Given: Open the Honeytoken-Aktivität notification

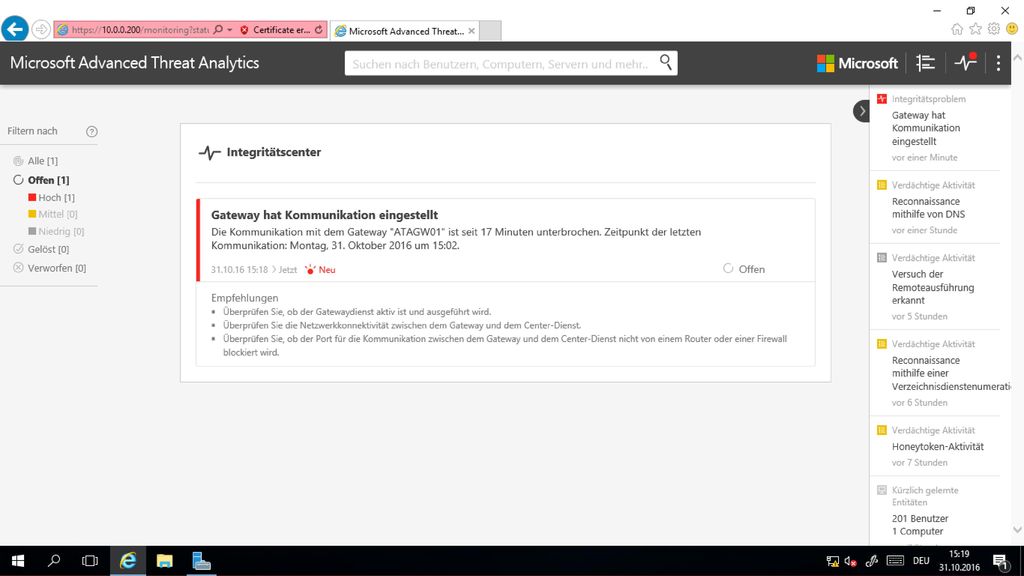Looking at the screenshot, I should tap(938, 447).
